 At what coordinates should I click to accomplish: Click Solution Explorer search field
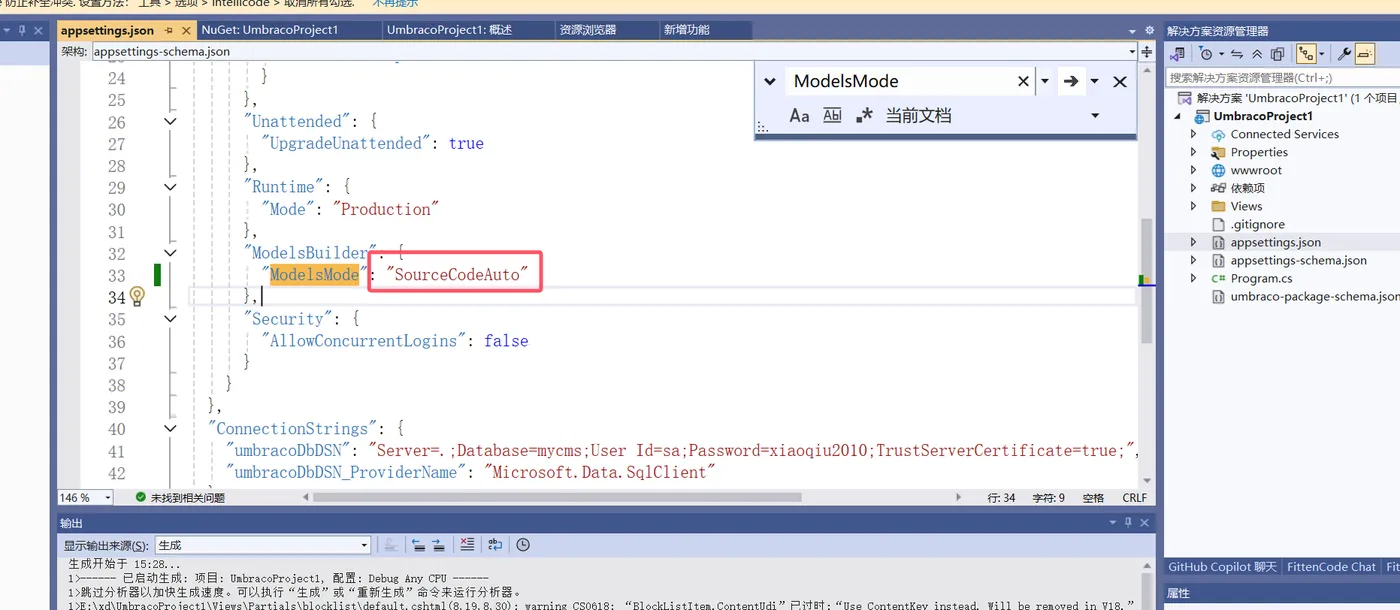[x=1282, y=77]
